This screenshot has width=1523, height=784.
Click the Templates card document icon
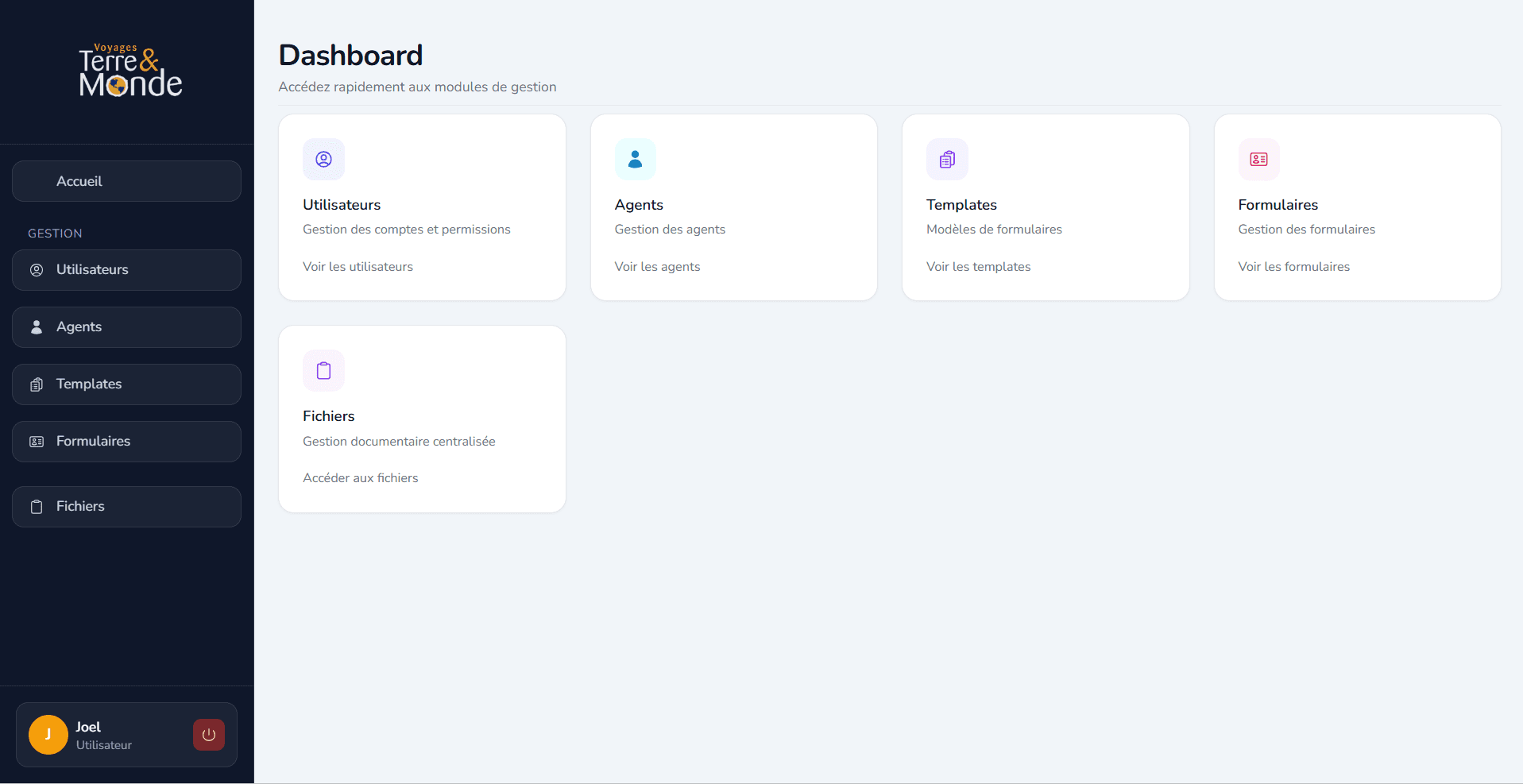pos(948,160)
